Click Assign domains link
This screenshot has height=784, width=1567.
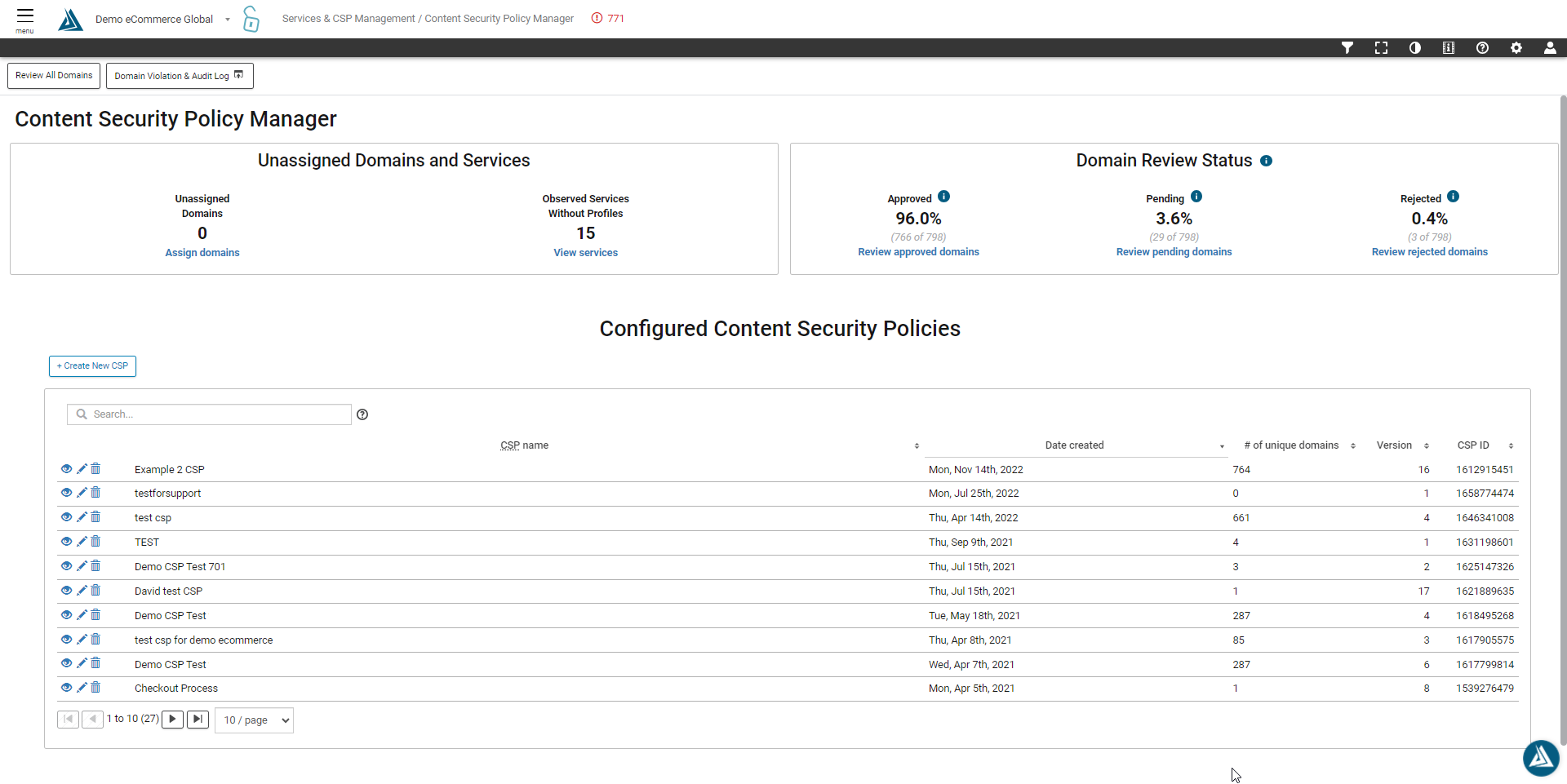[x=202, y=253]
